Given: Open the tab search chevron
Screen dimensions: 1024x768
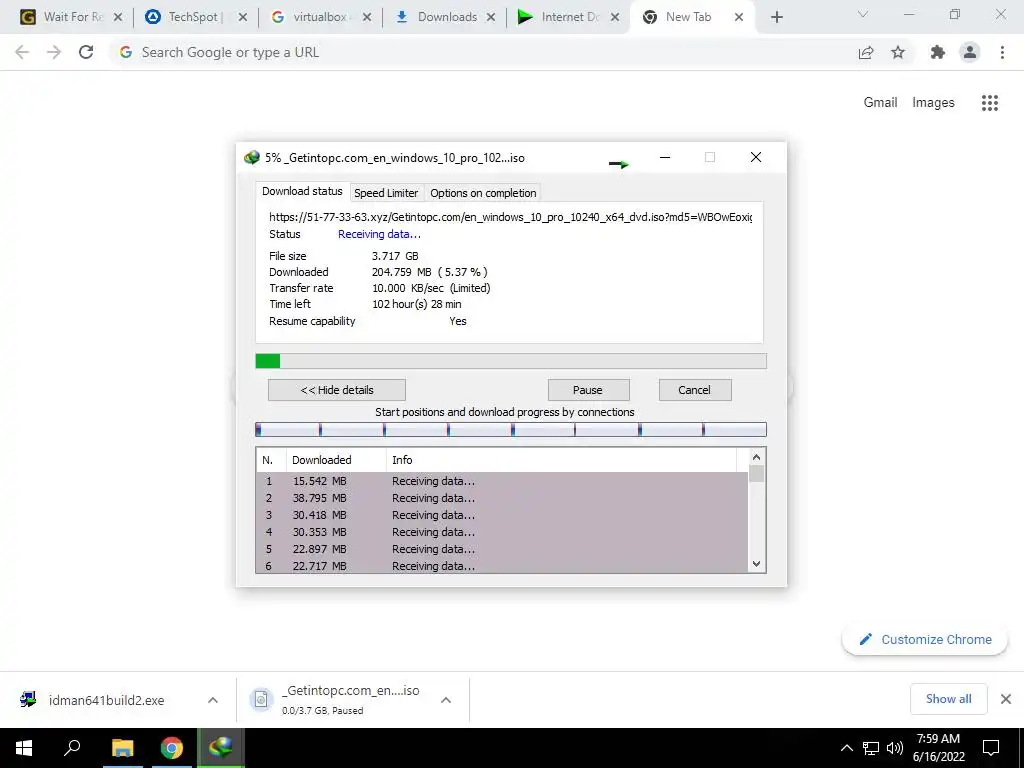Looking at the screenshot, I should tap(863, 14).
